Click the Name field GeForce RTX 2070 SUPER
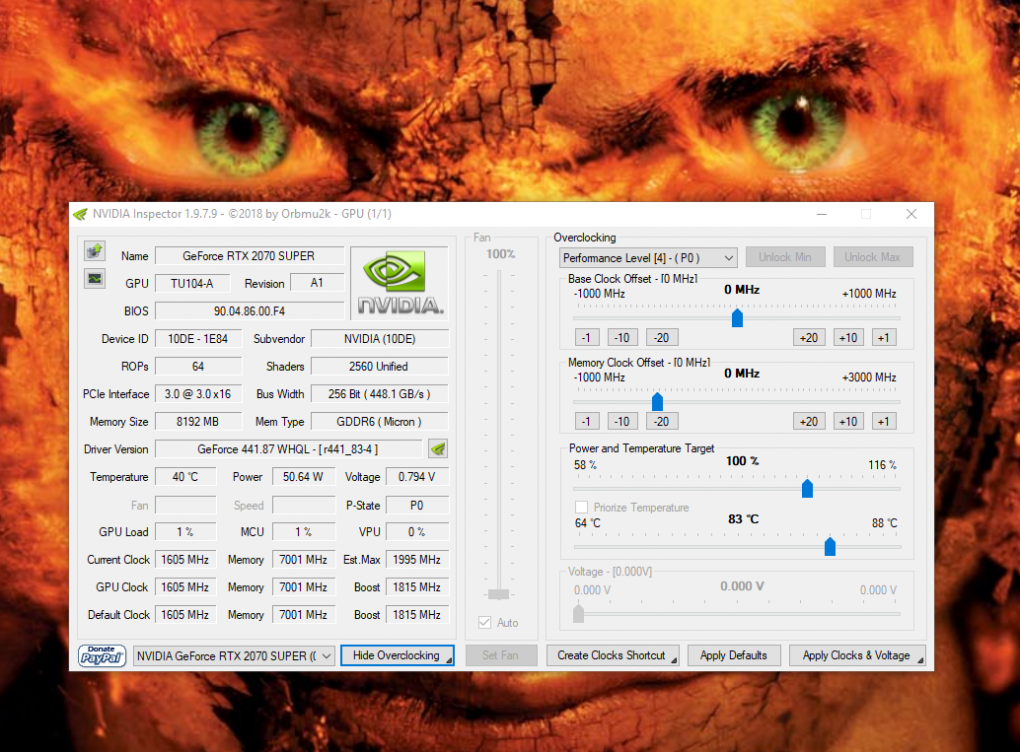The image size is (1020, 752). [249, 256]
